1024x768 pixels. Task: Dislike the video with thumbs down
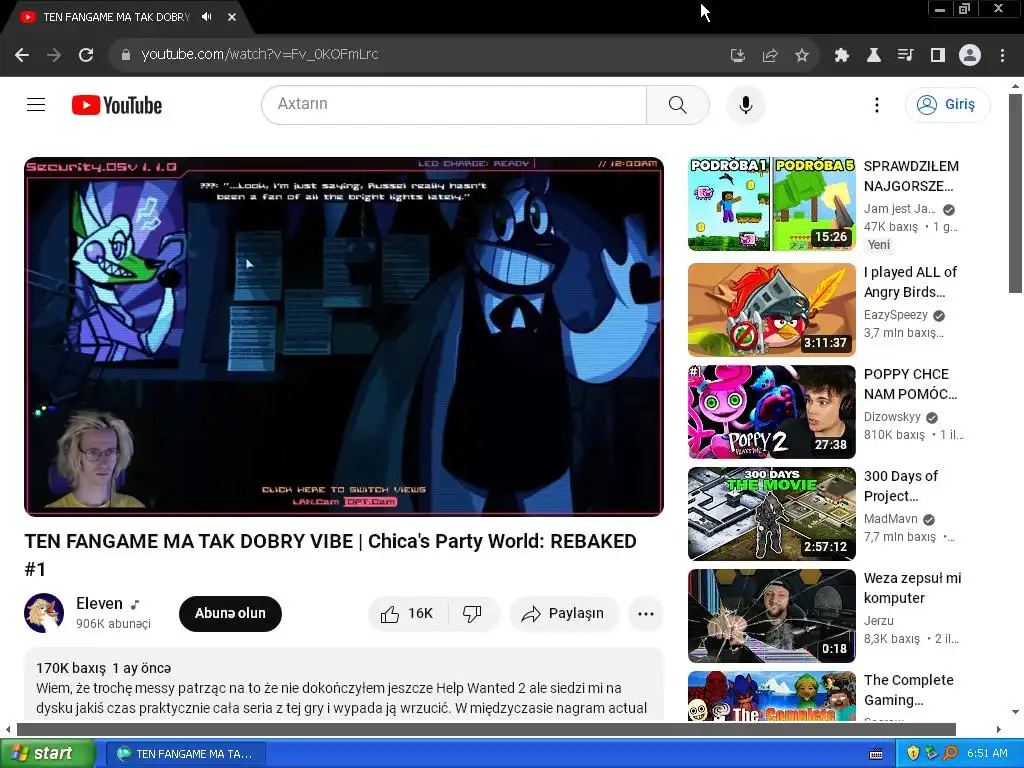pyautogui.click(x=472, y=613)
